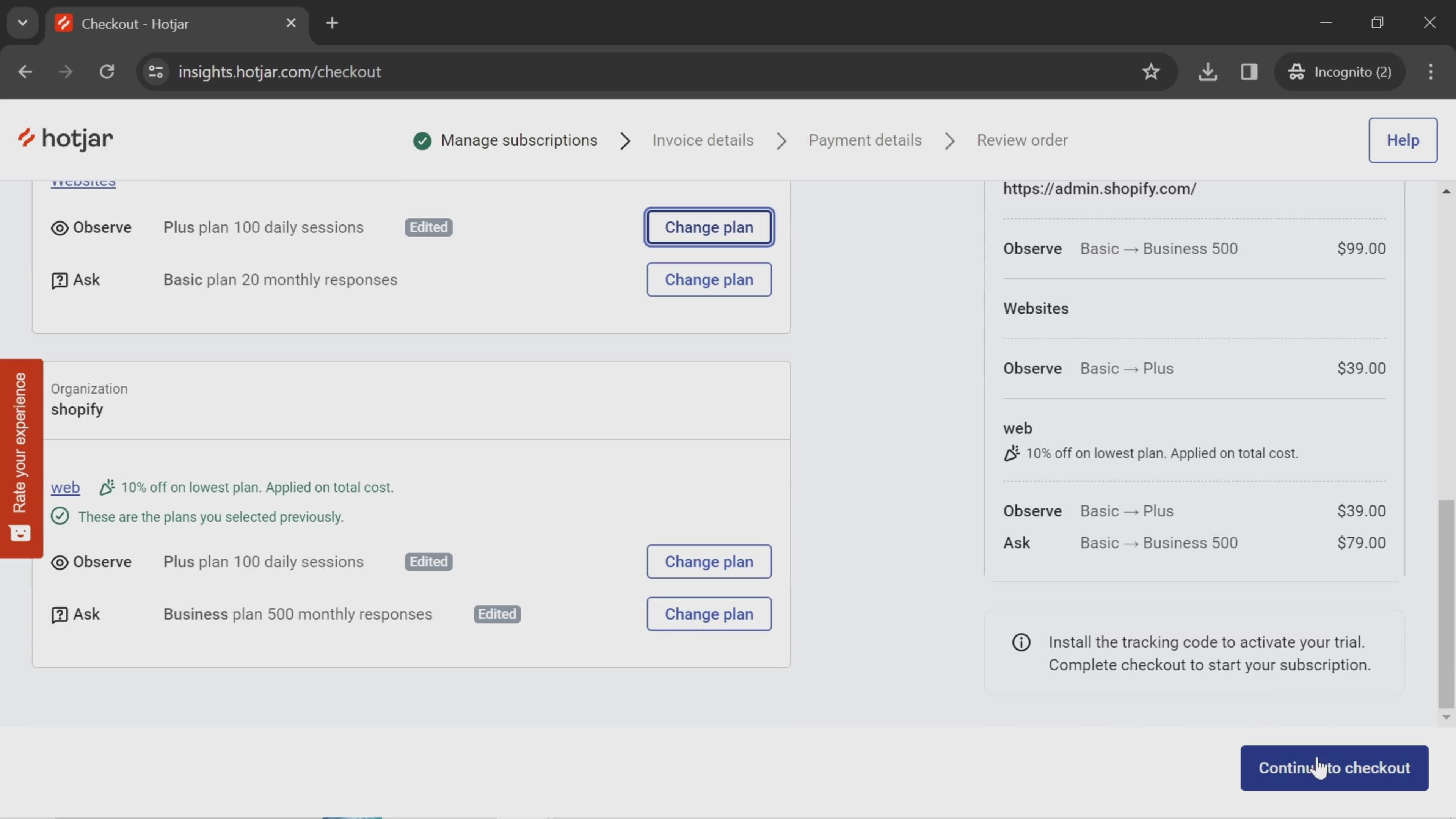Click Websites heading in order summary

1036,309
